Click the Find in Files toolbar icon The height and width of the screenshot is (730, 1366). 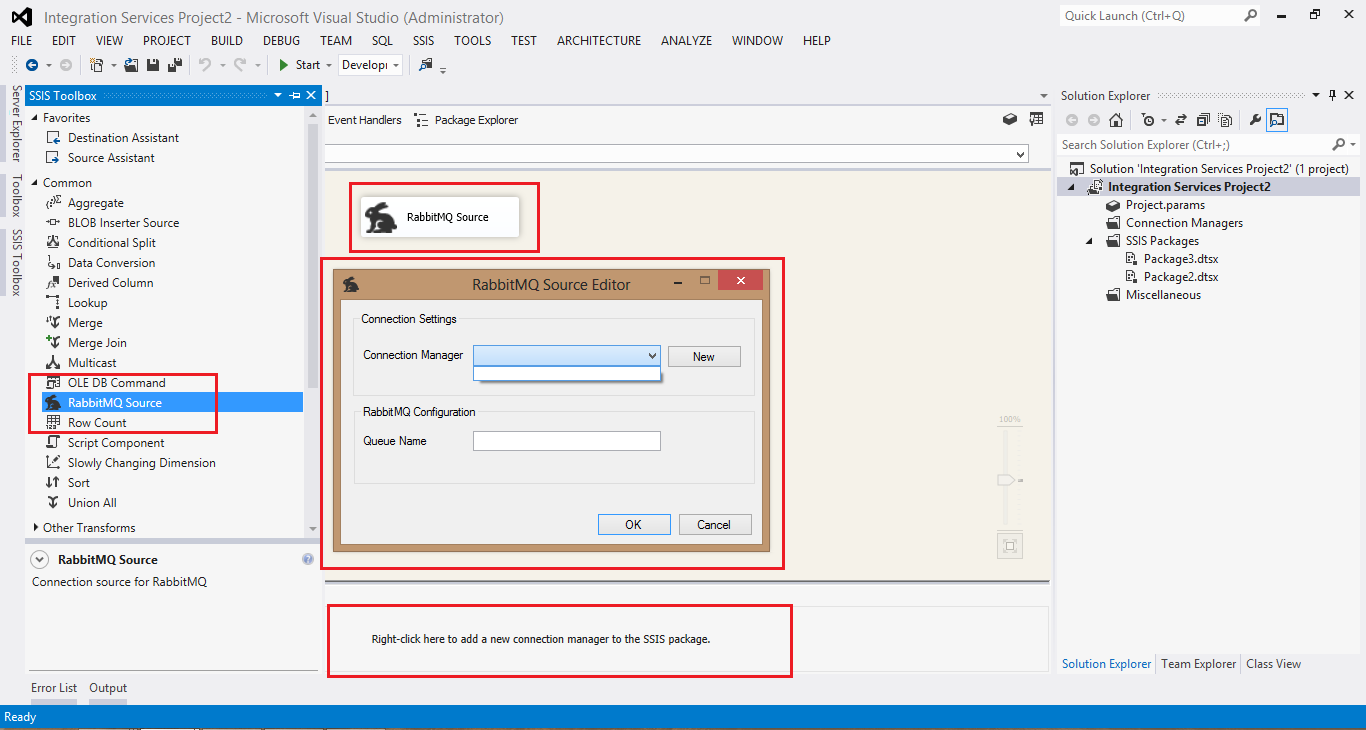426,65
